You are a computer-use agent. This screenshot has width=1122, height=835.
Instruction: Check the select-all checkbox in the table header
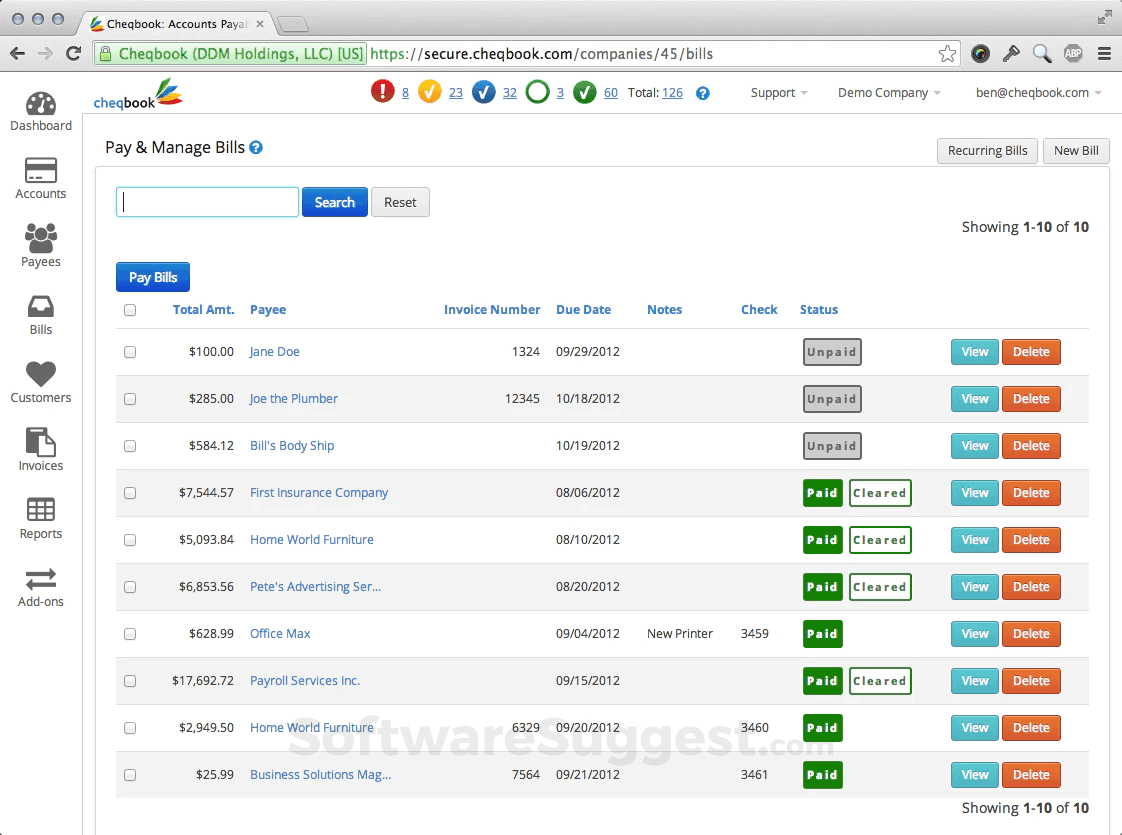(130, 310)
